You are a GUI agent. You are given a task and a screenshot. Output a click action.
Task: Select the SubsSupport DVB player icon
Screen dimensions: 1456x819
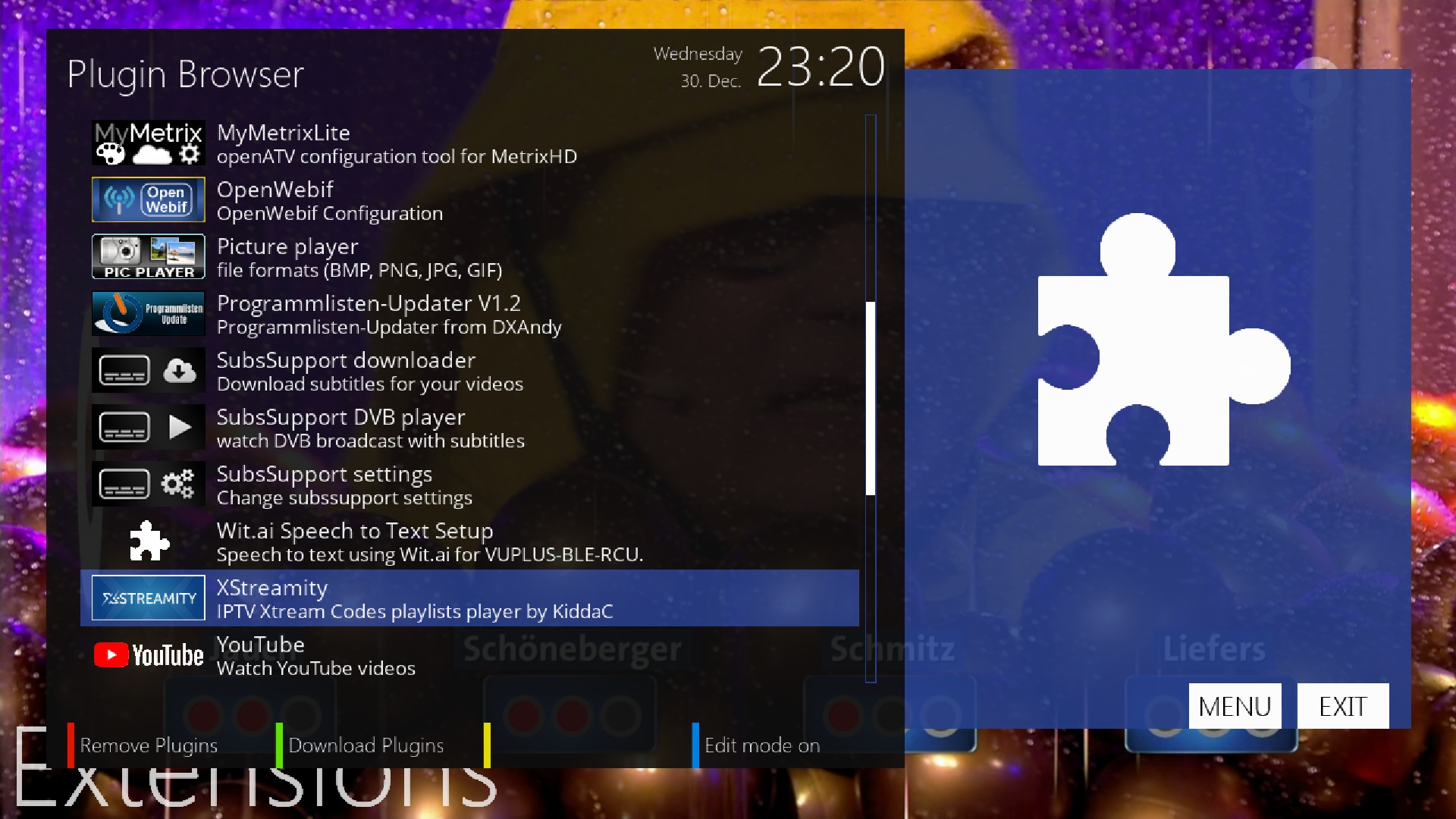tap(148, 427)
